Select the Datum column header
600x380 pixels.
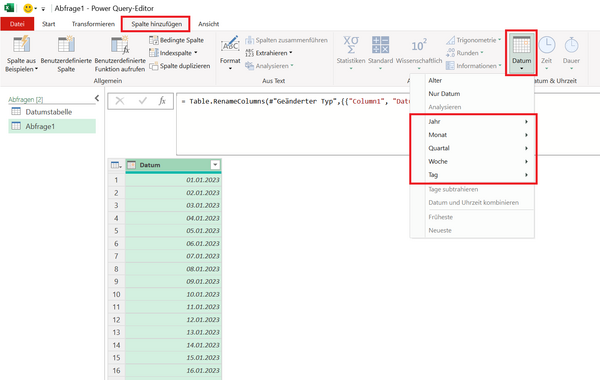pyautogui.click(x=173, y=165)
